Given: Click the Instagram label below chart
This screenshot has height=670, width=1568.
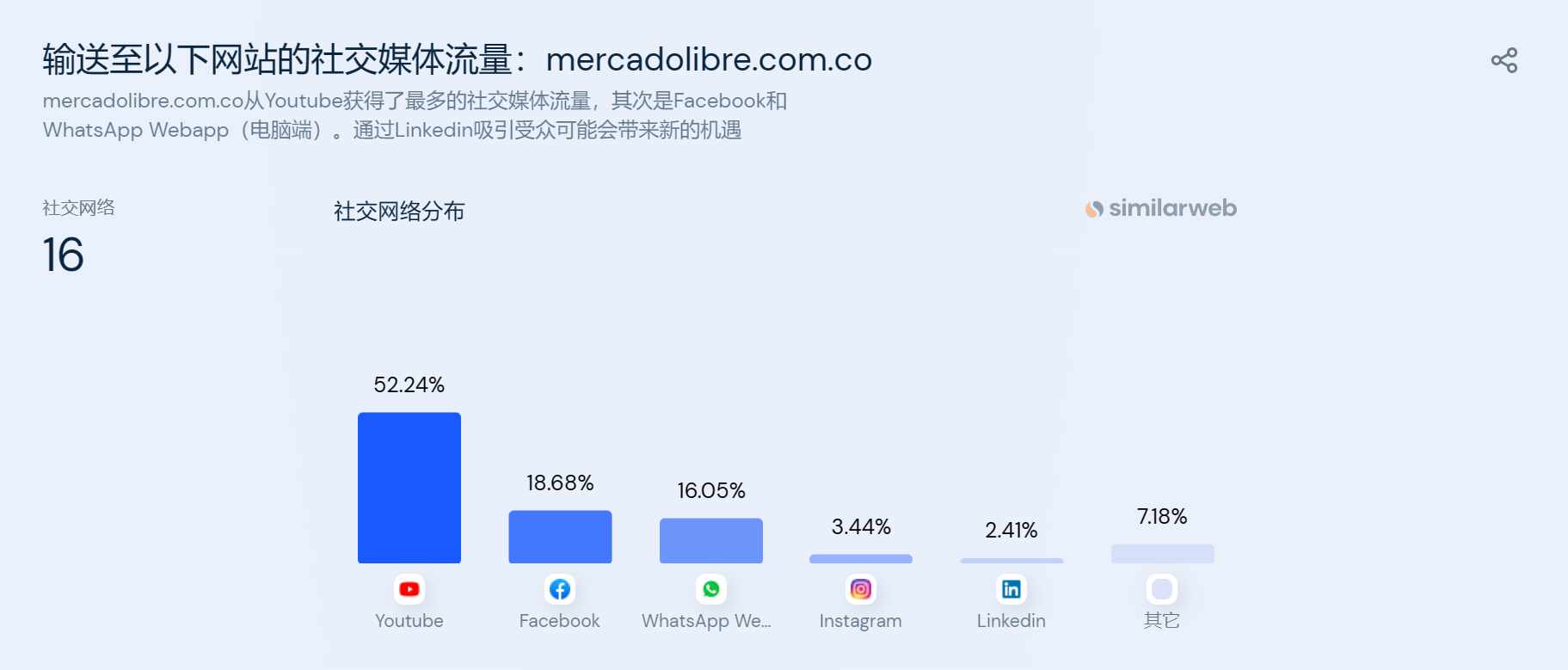Looking at the screenshot, I should (x=861, y=621).
